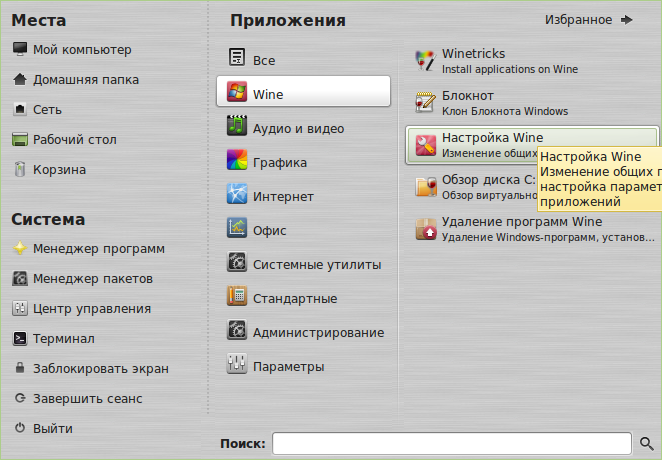662x460 pixels.
Task: Focus the Поиск search field
Action: coord(452,443)
